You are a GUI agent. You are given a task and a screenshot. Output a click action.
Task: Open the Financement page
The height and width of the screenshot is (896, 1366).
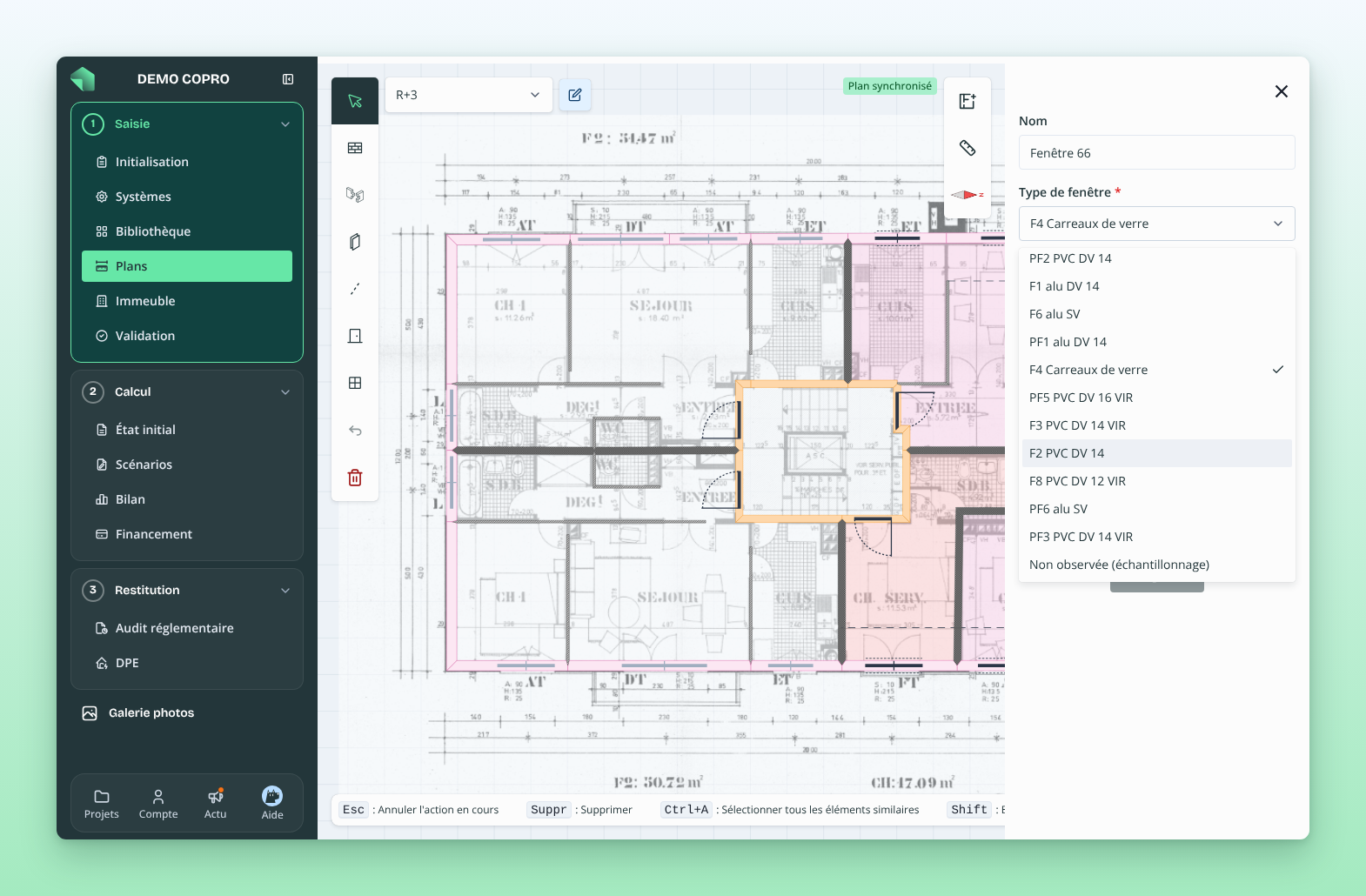(187, 534)
